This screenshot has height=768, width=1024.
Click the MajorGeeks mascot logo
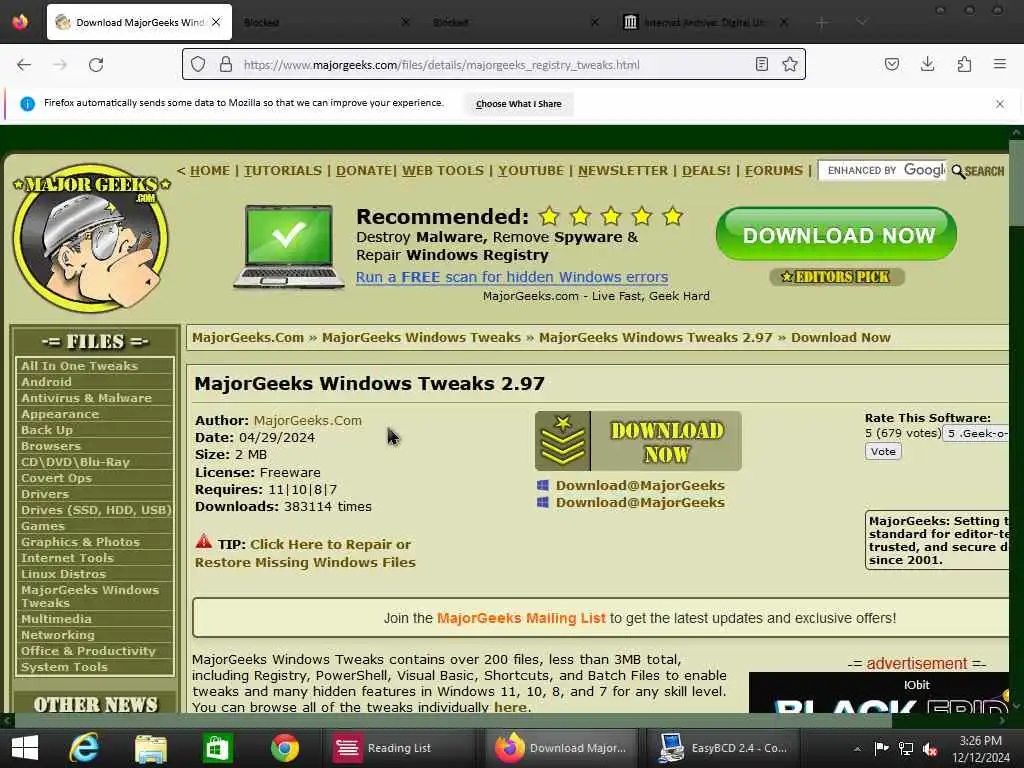point(91,237)
